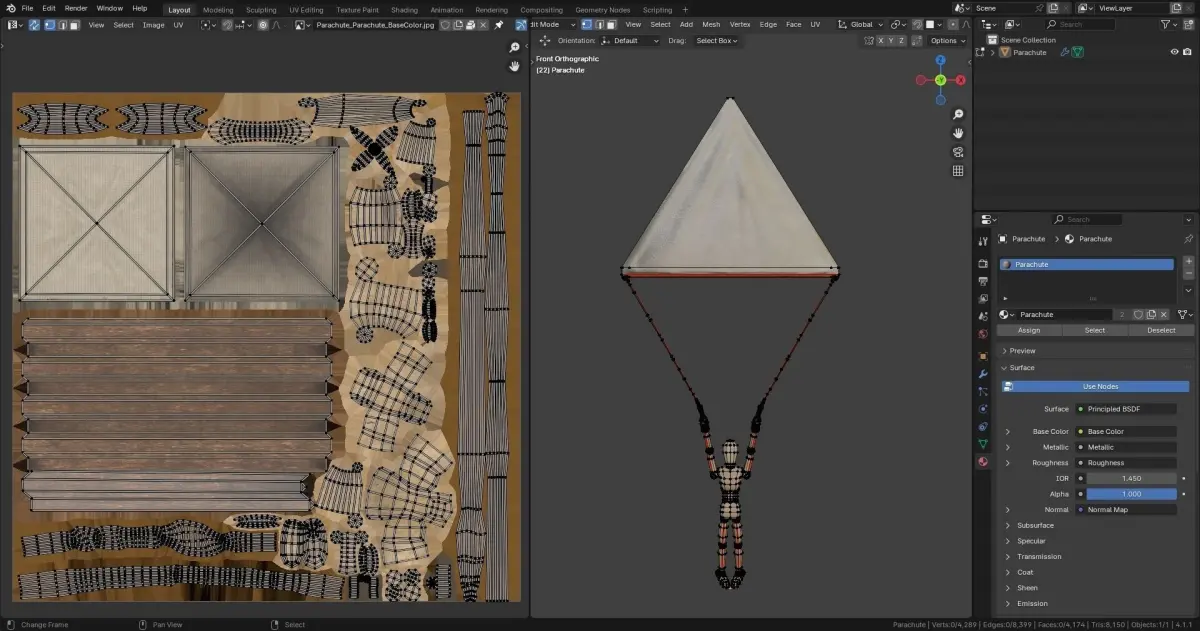
Task: Toggle the camera view icon in the viewport
Action: tap(958, 152)
